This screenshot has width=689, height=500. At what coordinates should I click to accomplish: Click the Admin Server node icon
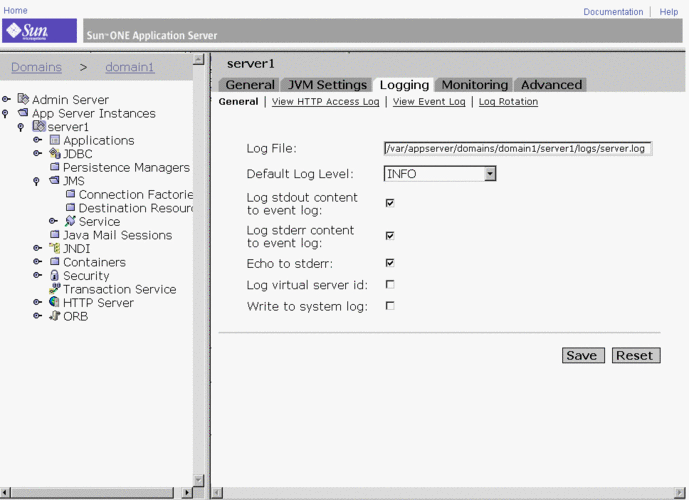point(23,99)
